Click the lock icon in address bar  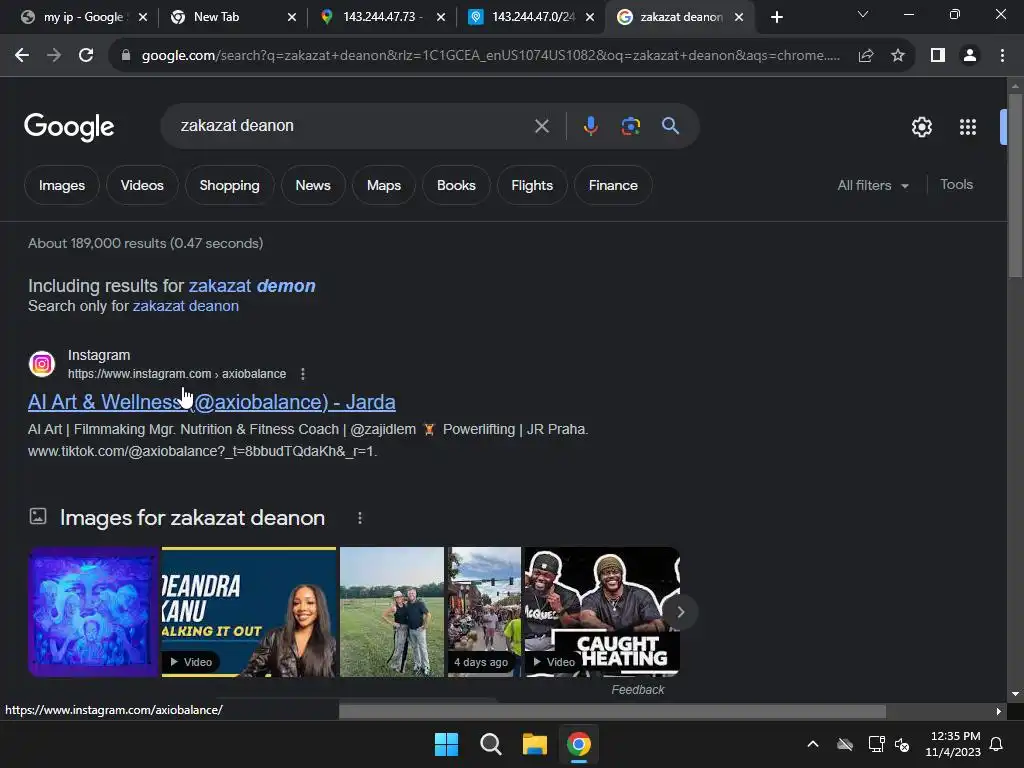(126, 56)
